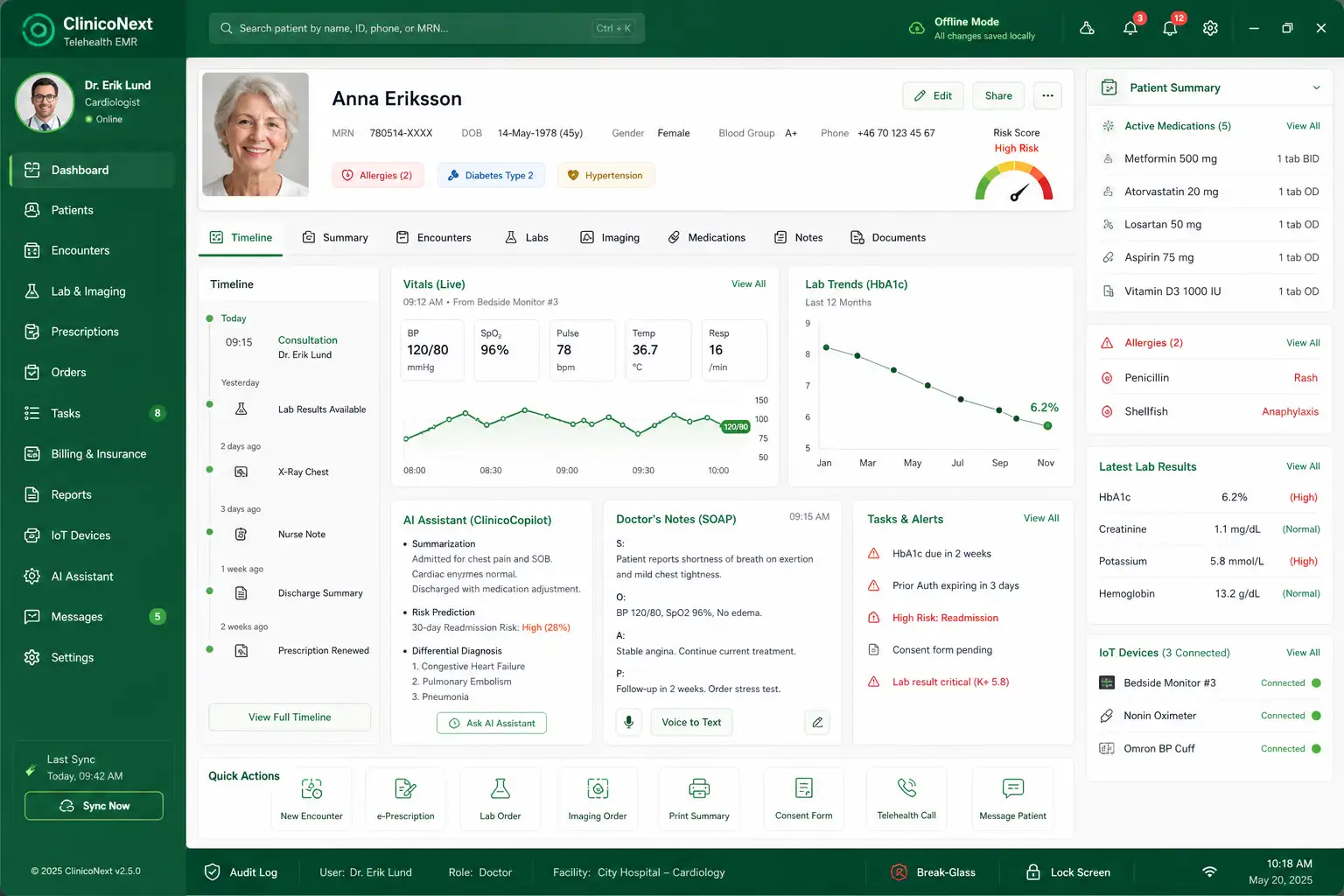Open settings gear in top bar
Viewport: 1344px width, 896px height.
pos(1210,28)
